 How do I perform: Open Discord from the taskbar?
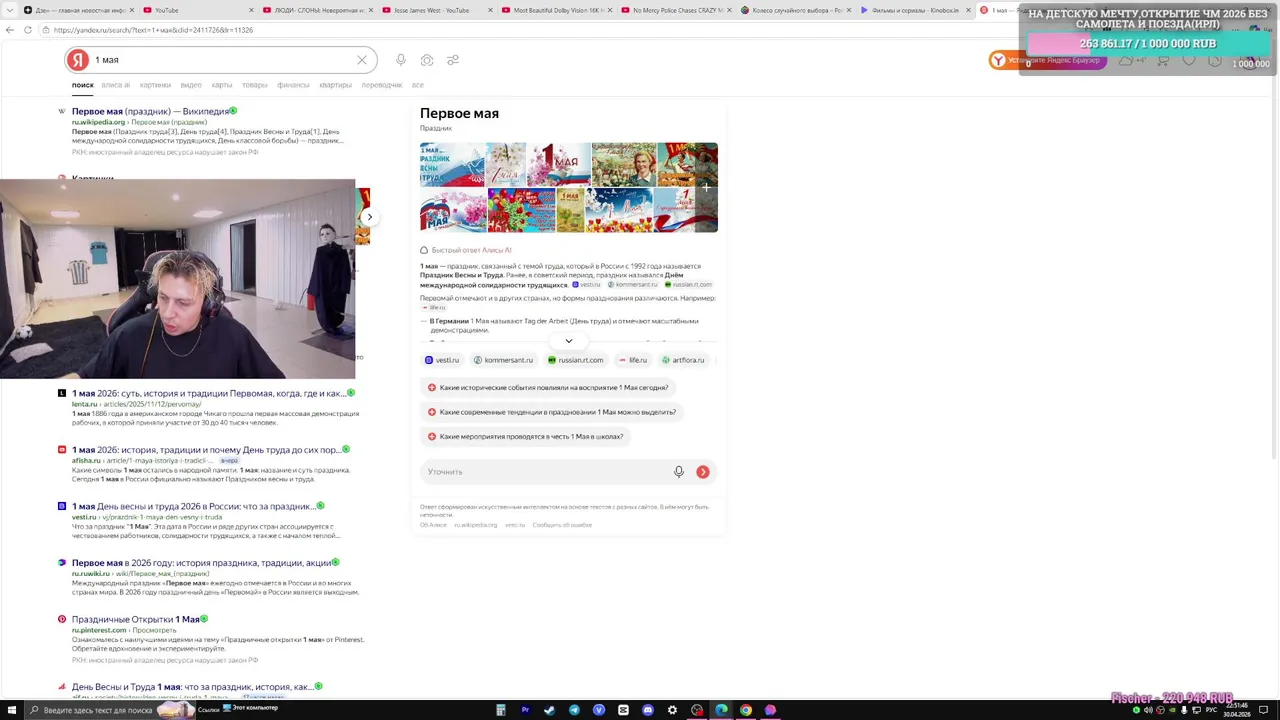click(648, 710)
